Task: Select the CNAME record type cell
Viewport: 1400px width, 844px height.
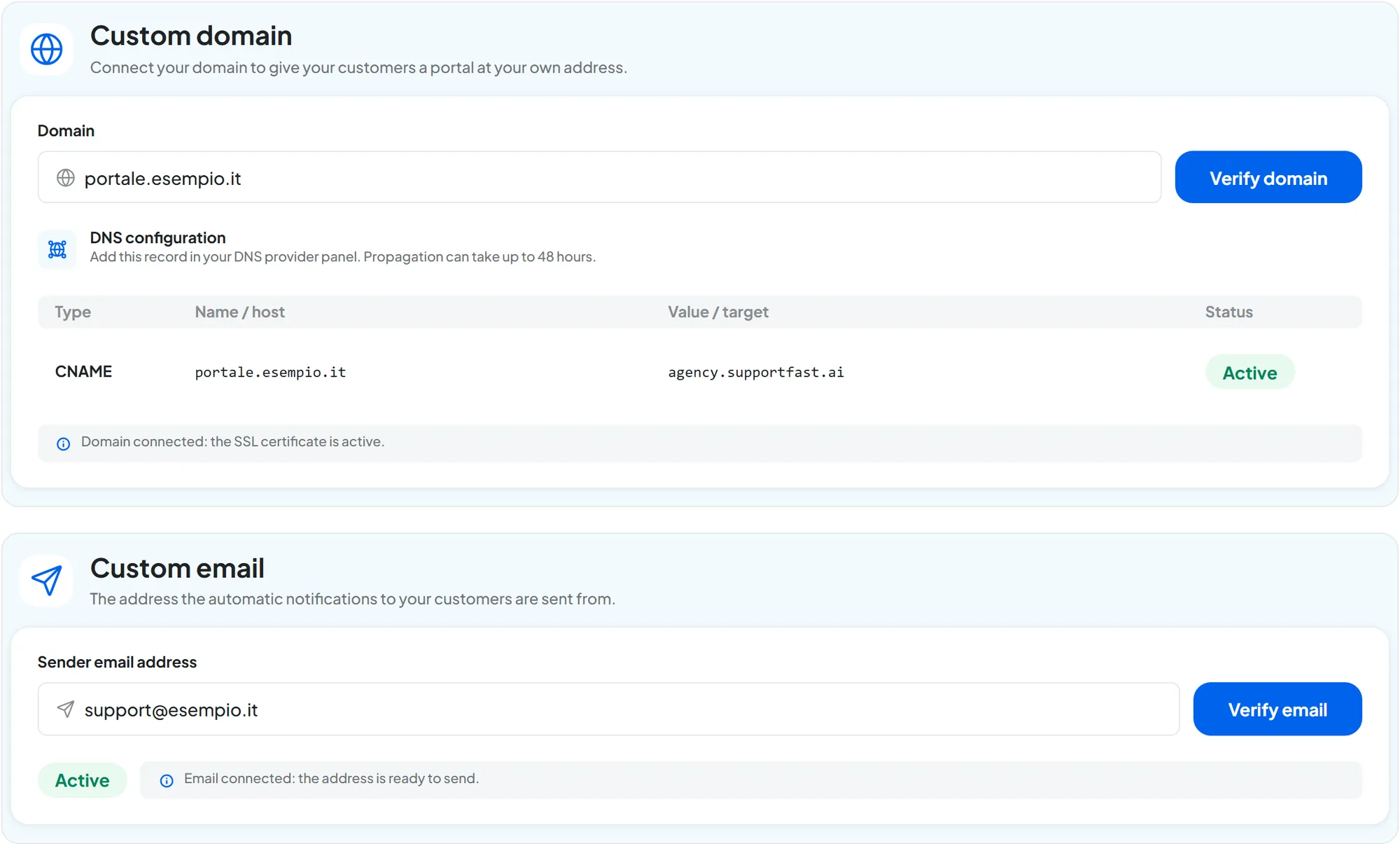Action: pyautogui.click(x=83, y=371)
